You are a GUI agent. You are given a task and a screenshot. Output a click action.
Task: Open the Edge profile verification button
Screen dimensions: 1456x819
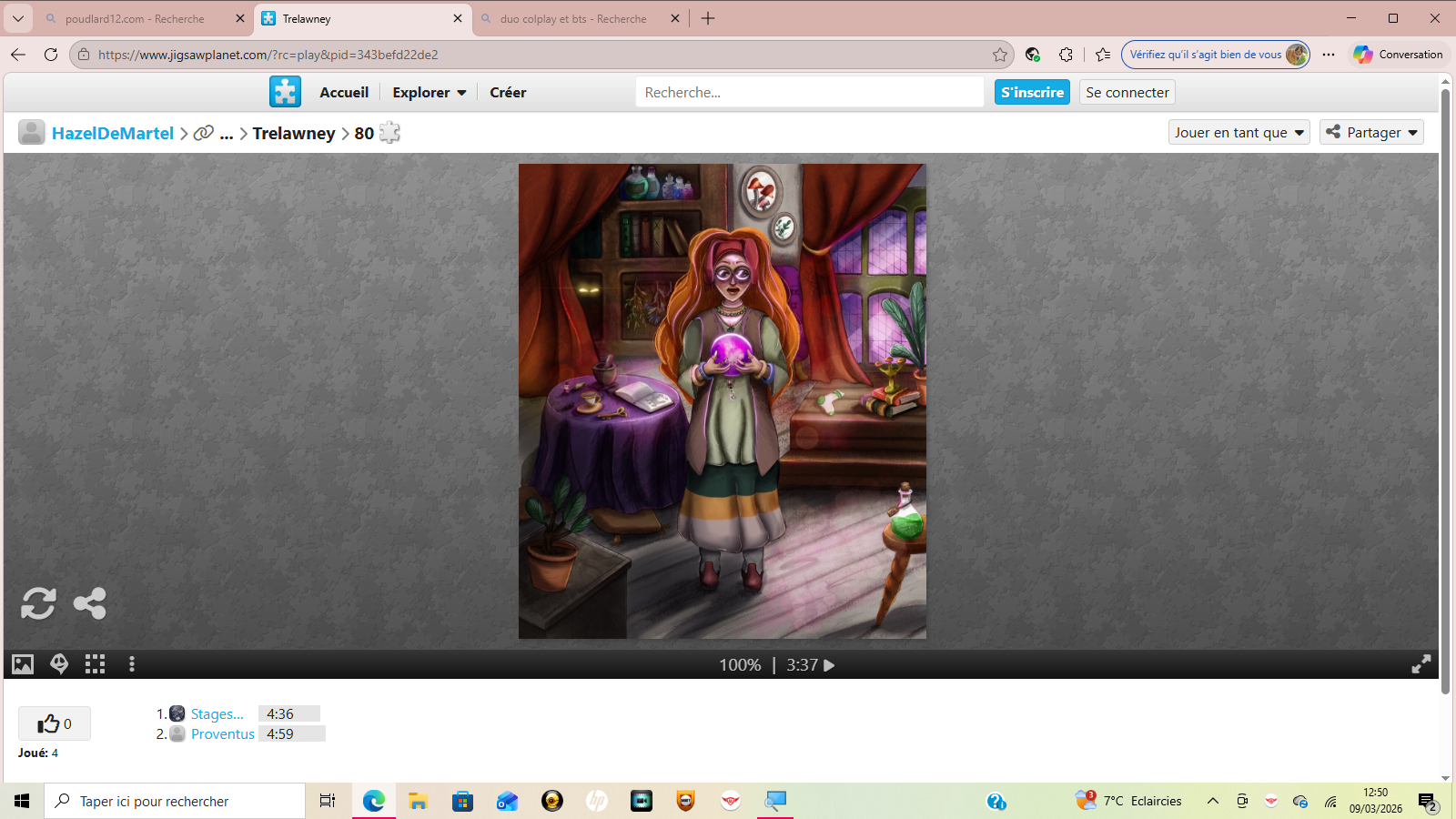[x=1216, y=55]
